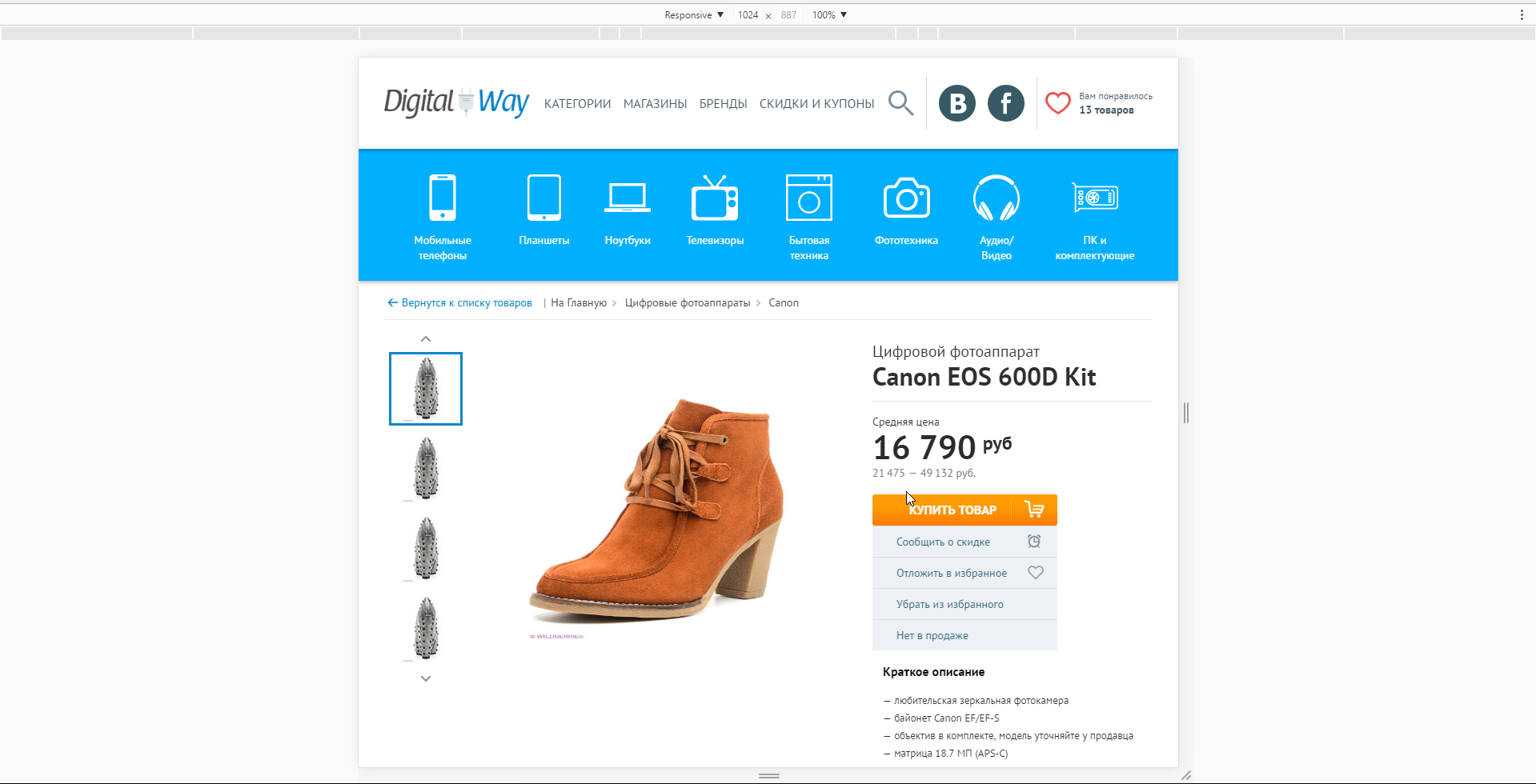
Task: Click Сообщить о скидке
Action: coord(965,542)
